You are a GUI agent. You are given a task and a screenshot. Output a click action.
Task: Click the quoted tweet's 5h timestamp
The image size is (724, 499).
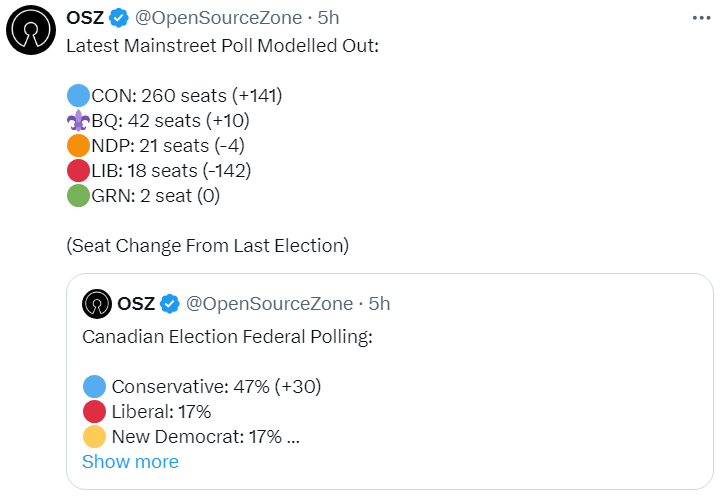click(379, 304)
